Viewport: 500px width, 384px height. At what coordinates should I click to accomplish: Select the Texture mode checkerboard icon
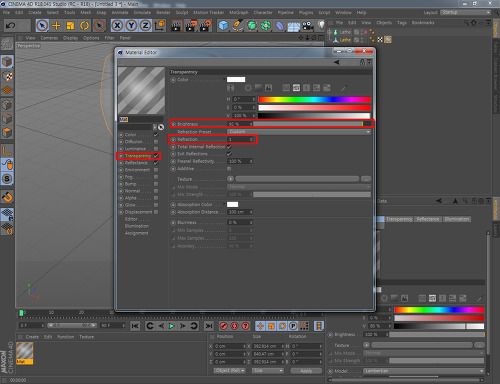(x=7, y=77)
